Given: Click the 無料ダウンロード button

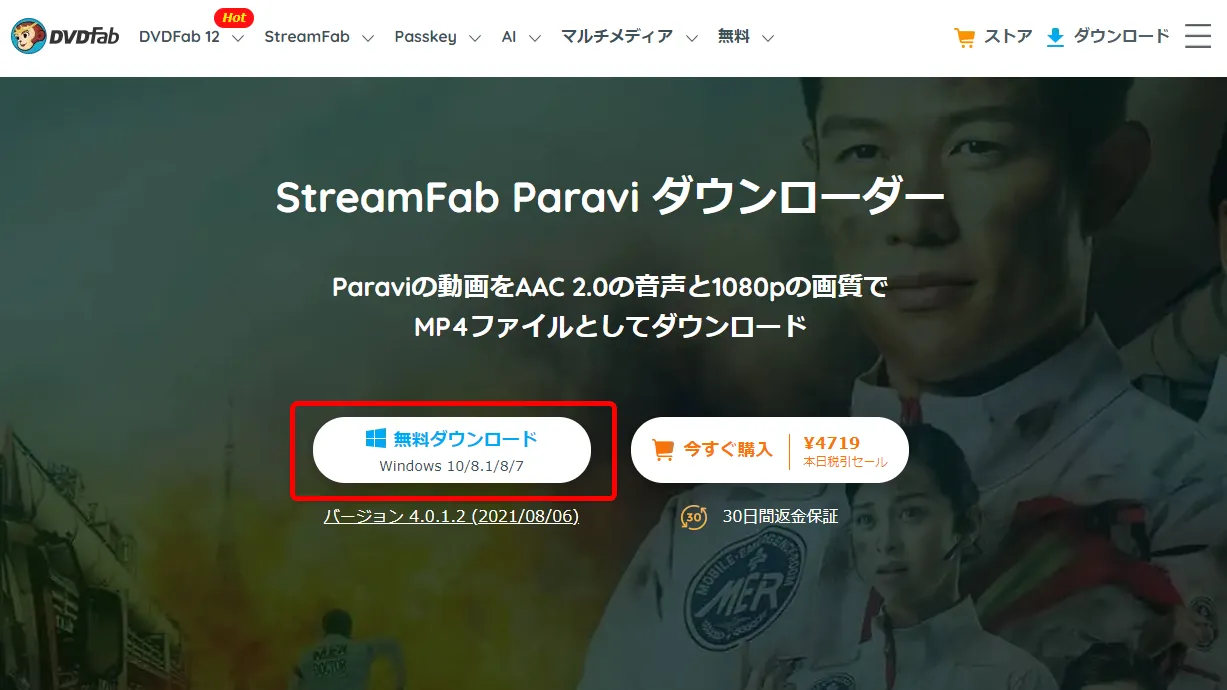Looking at the screenshot, I should click(452, 450).
